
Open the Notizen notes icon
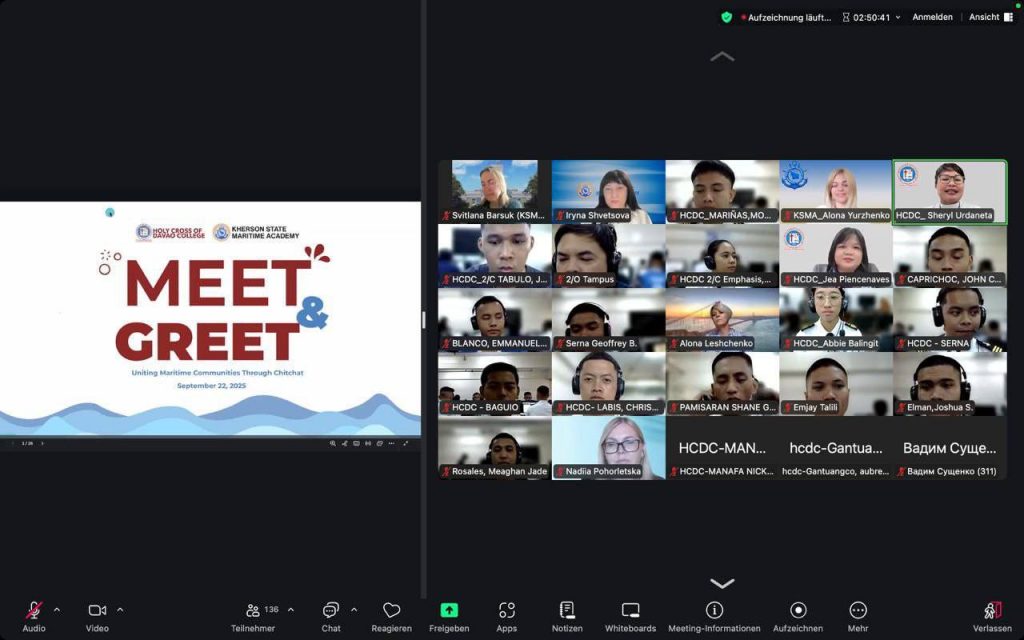567,611
